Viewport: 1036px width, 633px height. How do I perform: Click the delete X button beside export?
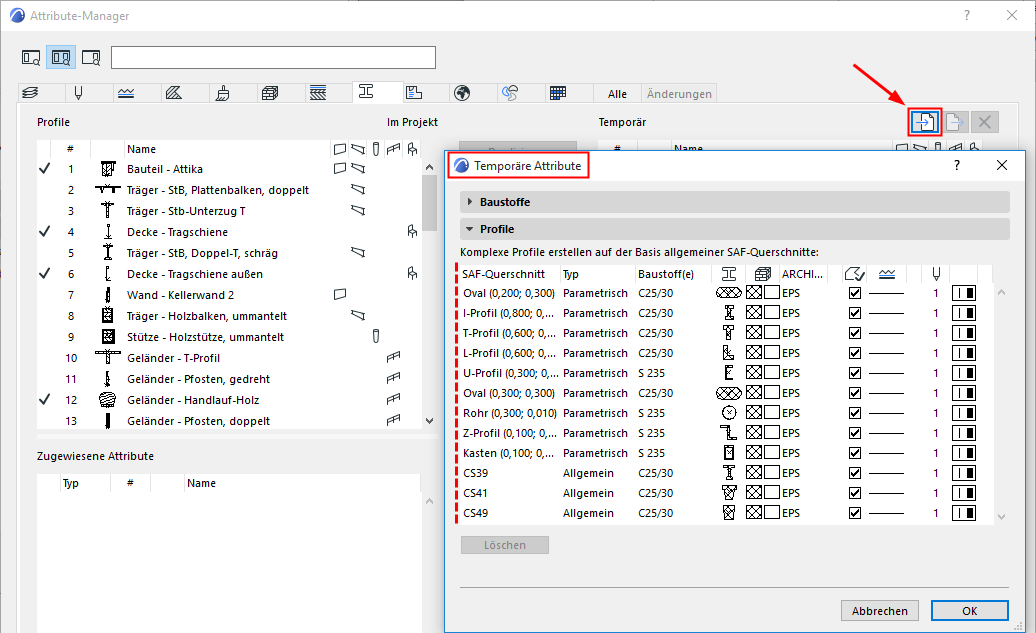point(984,122)
